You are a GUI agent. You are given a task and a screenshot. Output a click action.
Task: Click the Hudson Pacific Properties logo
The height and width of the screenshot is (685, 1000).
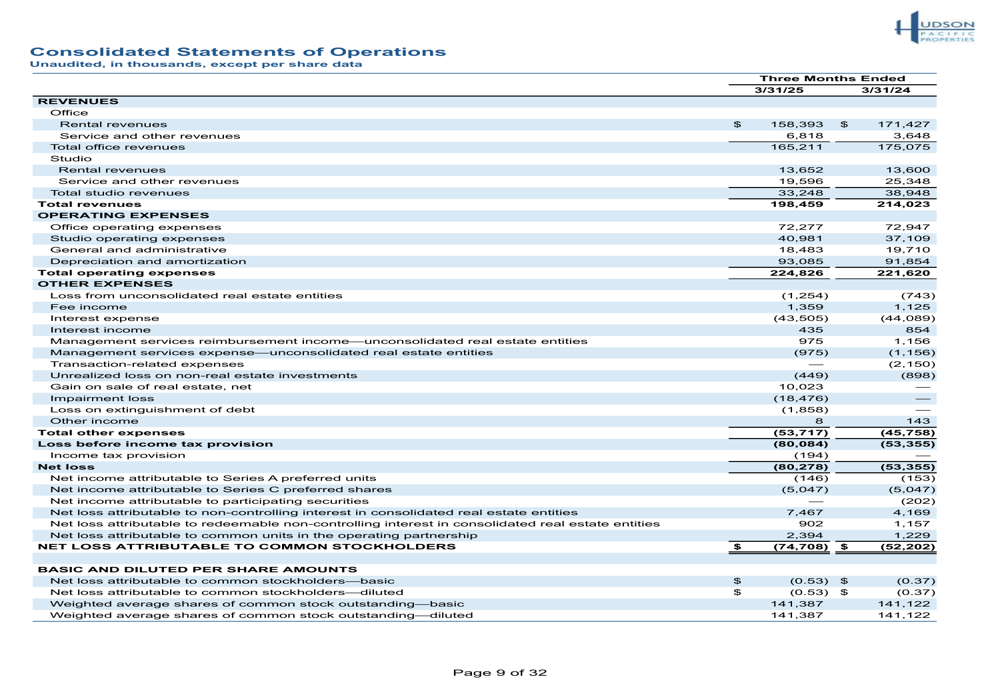click(935, 27)
